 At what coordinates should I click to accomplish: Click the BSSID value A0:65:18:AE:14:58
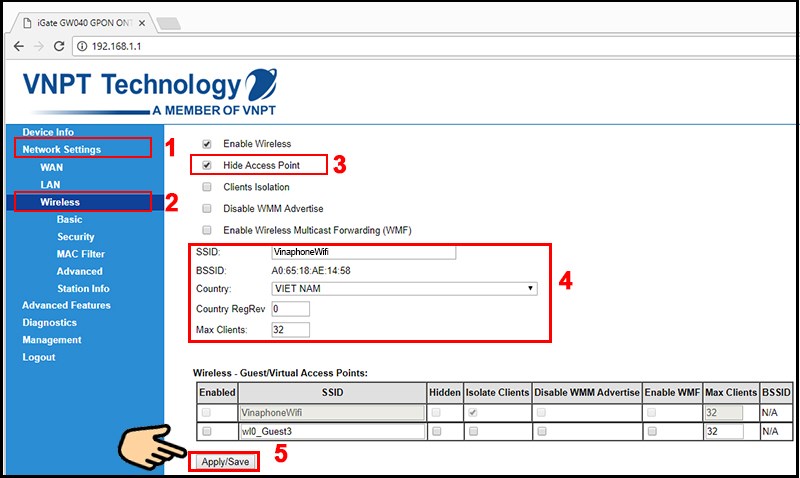[x=311, y=271]
